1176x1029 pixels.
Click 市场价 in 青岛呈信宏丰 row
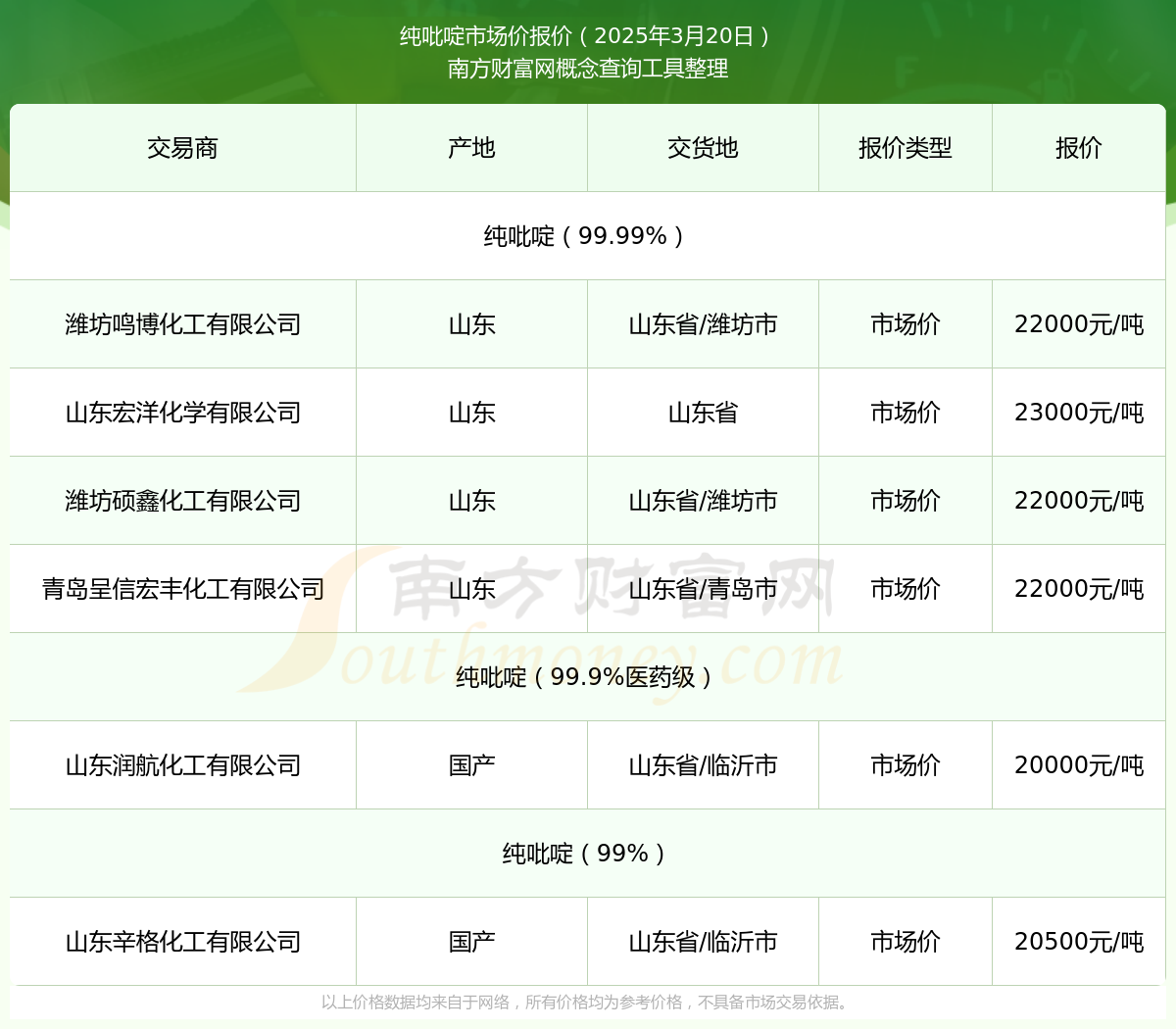point(906,589)
